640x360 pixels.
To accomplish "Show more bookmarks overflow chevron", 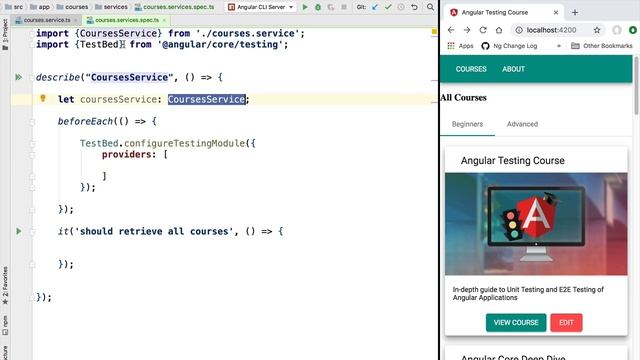I will (559, 46).
